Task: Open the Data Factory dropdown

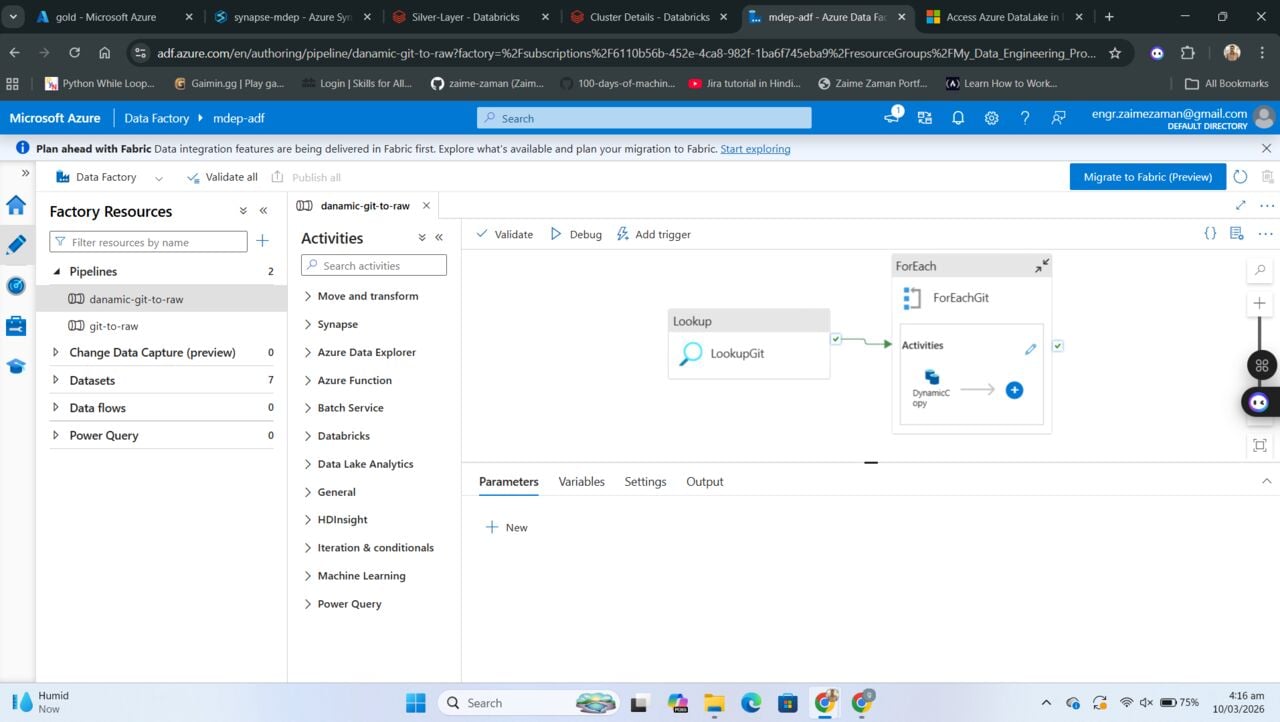Action: click(110, 177)
